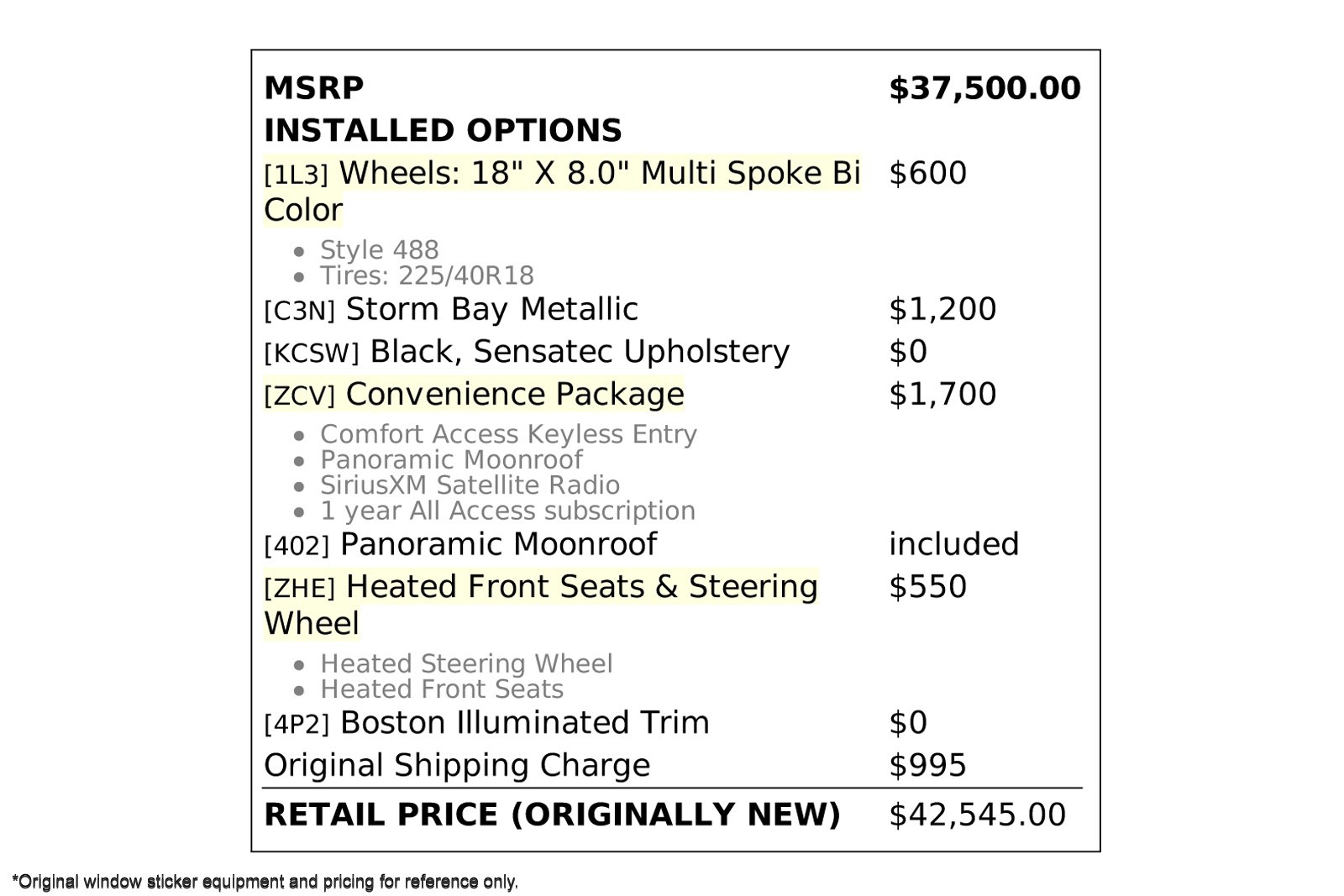1344x896 pixels.
Task: Click the highlighted Wheels 18" Multi Spoke option
Action: point(561,174)
